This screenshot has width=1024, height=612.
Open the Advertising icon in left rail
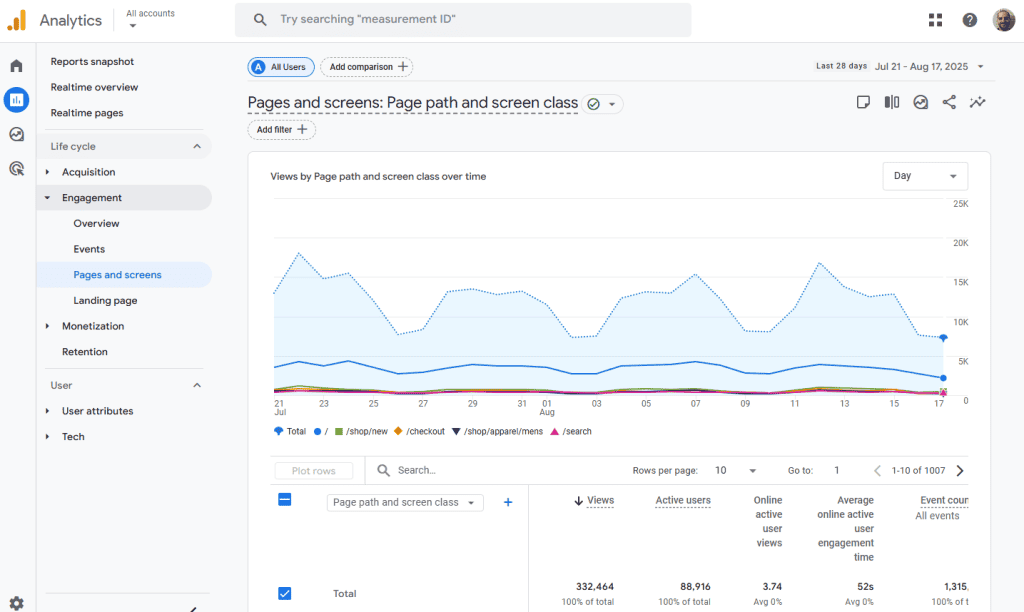click(16, 168)
